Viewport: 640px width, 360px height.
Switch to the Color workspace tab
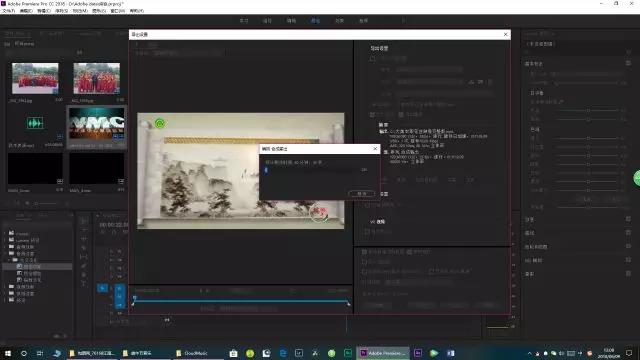[x=315, y=20]
